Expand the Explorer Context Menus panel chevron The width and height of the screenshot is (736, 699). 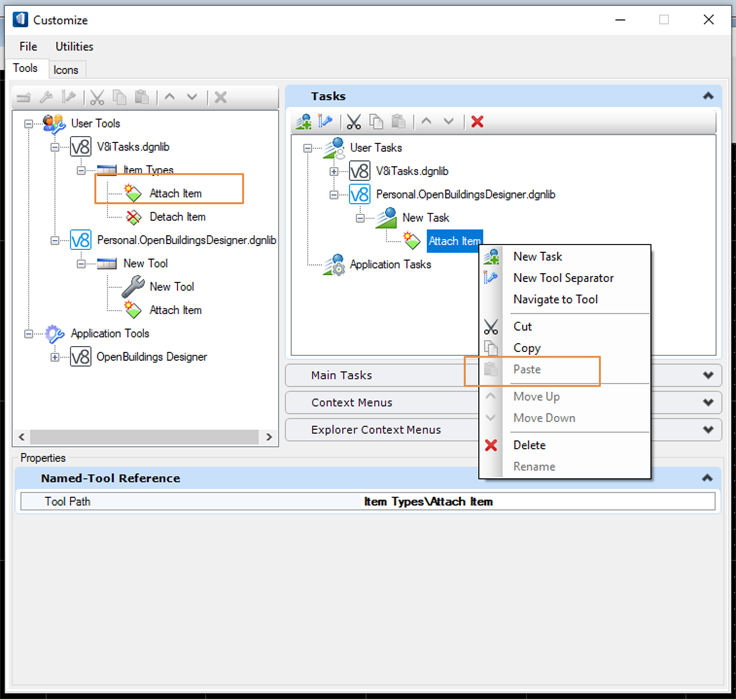point(708,430)
